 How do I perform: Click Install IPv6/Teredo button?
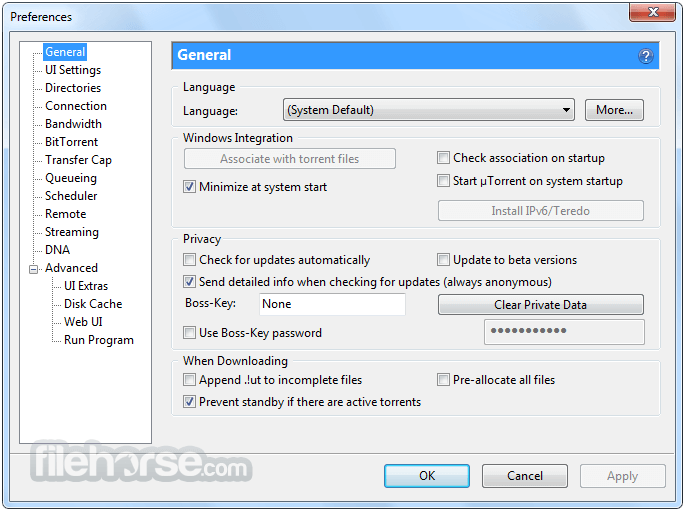click(x=540, y=210)
